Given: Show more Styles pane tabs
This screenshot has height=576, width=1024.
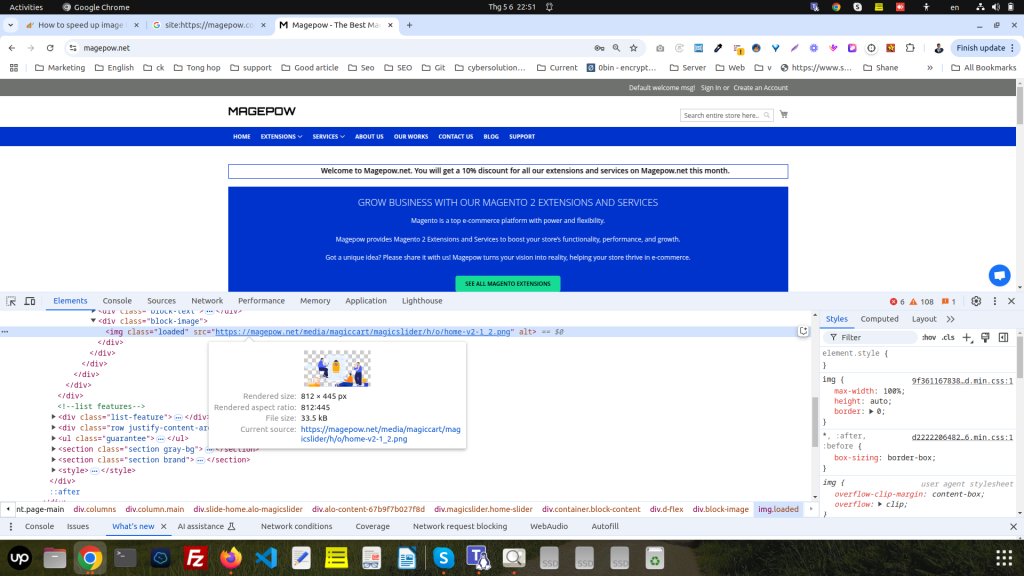Looking at the screenshot, I should [x=950, y=319].
